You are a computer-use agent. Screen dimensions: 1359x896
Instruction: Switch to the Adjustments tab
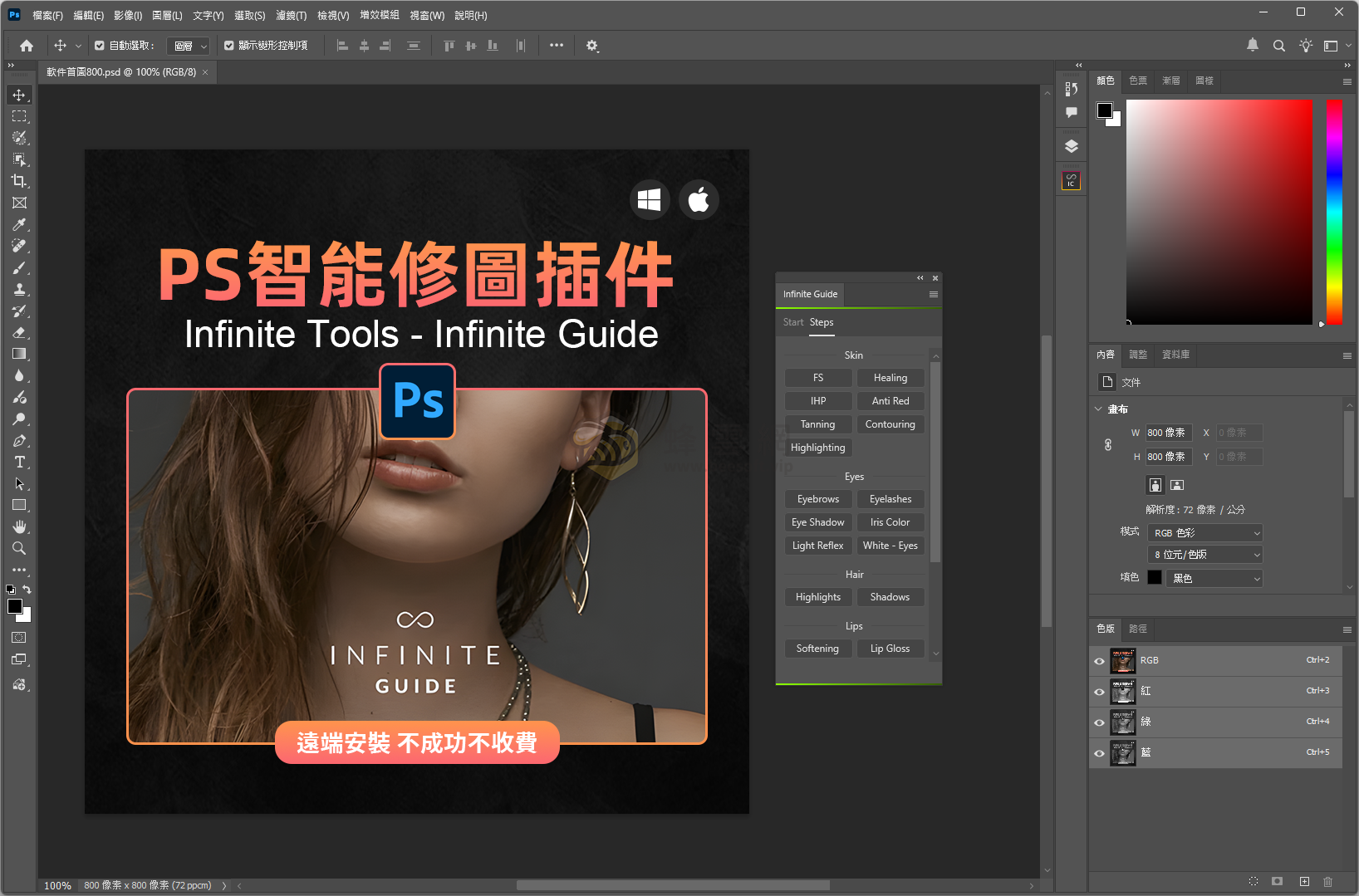1138,355
